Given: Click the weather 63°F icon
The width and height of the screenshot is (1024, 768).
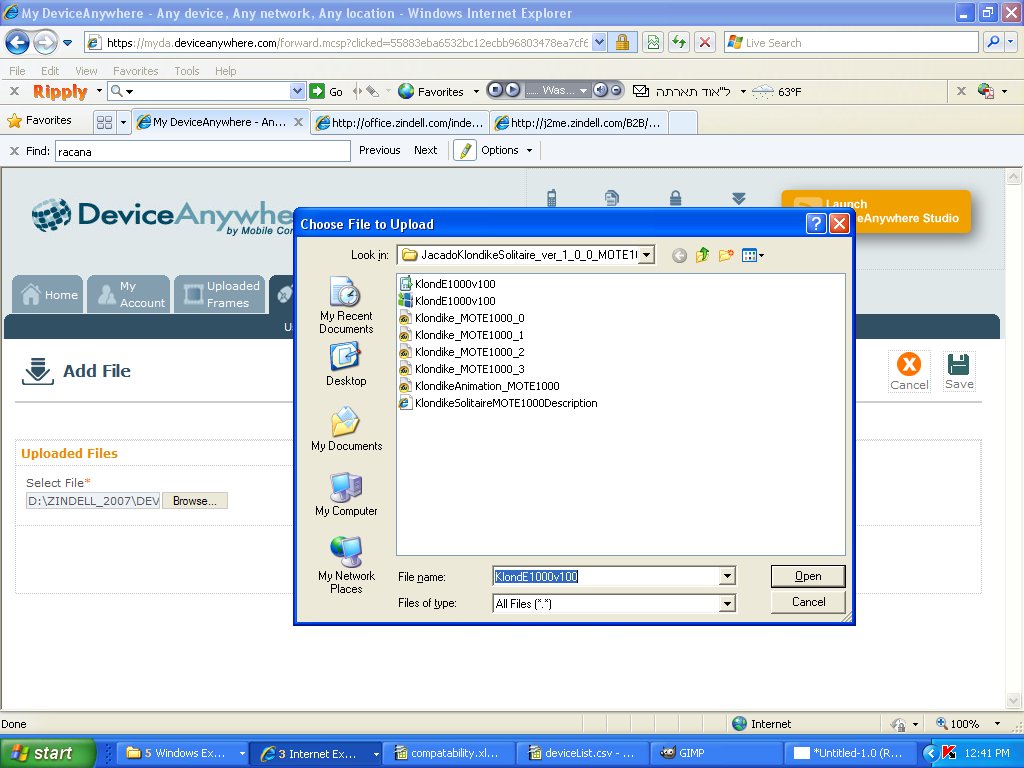Looking at the screenshot, I should [x=763, y=92].
